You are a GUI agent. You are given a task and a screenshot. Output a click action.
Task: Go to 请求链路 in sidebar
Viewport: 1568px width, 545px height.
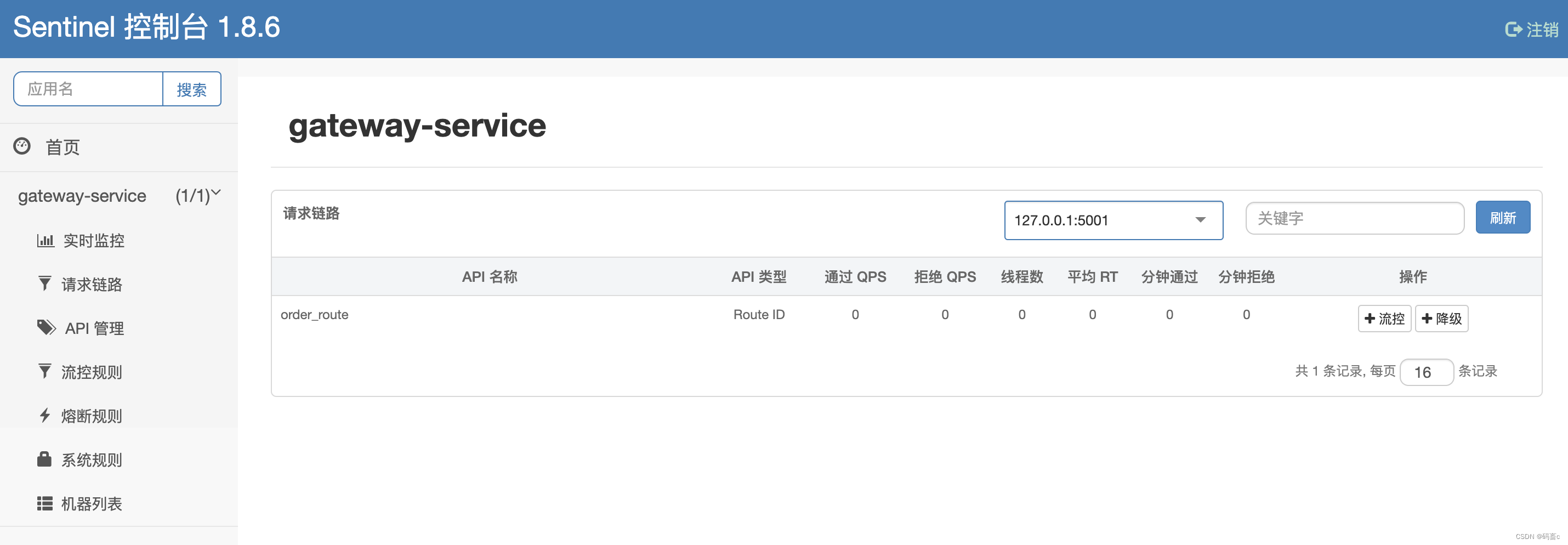[92, 285]
